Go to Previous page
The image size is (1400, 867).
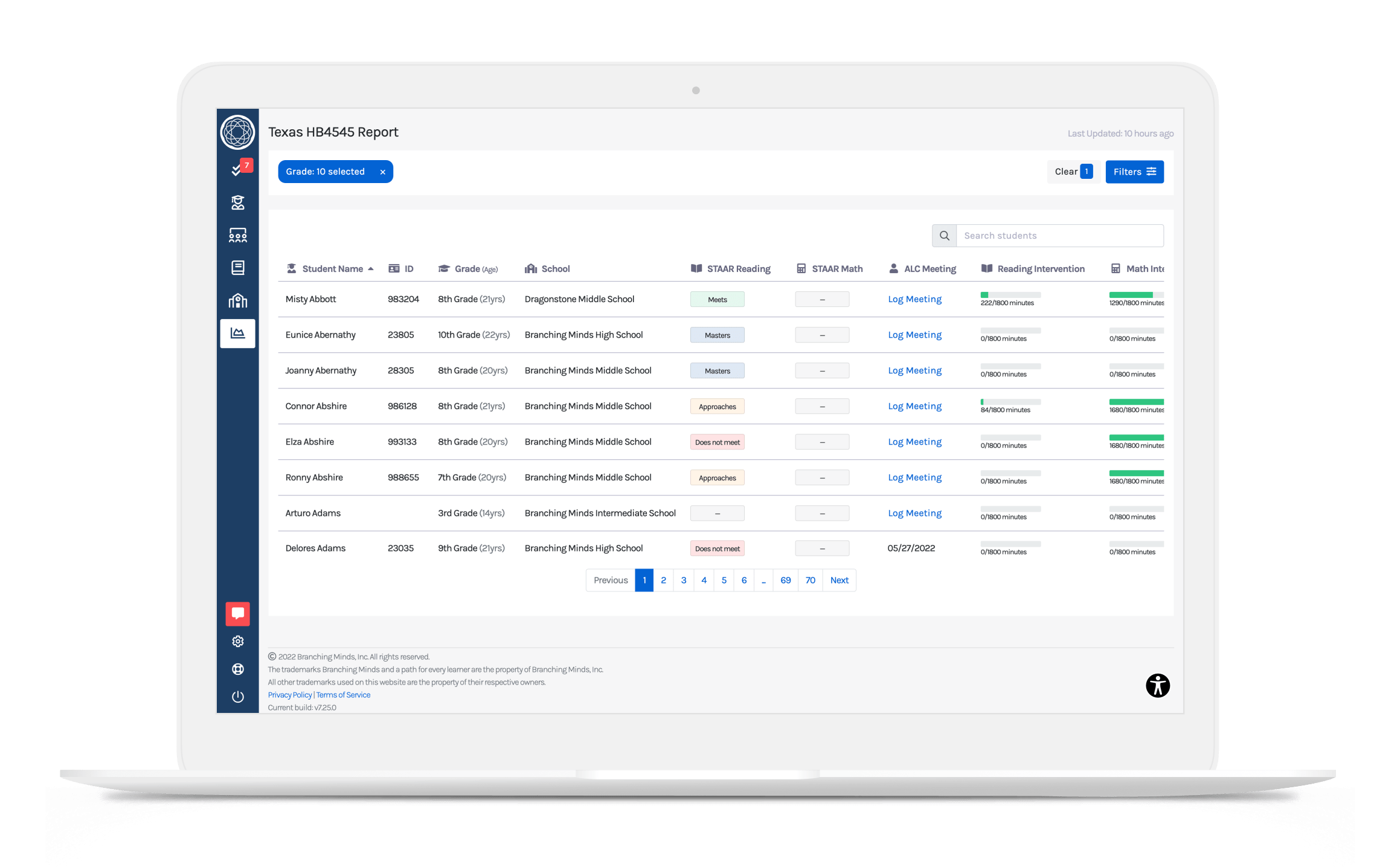pos(610,580)
